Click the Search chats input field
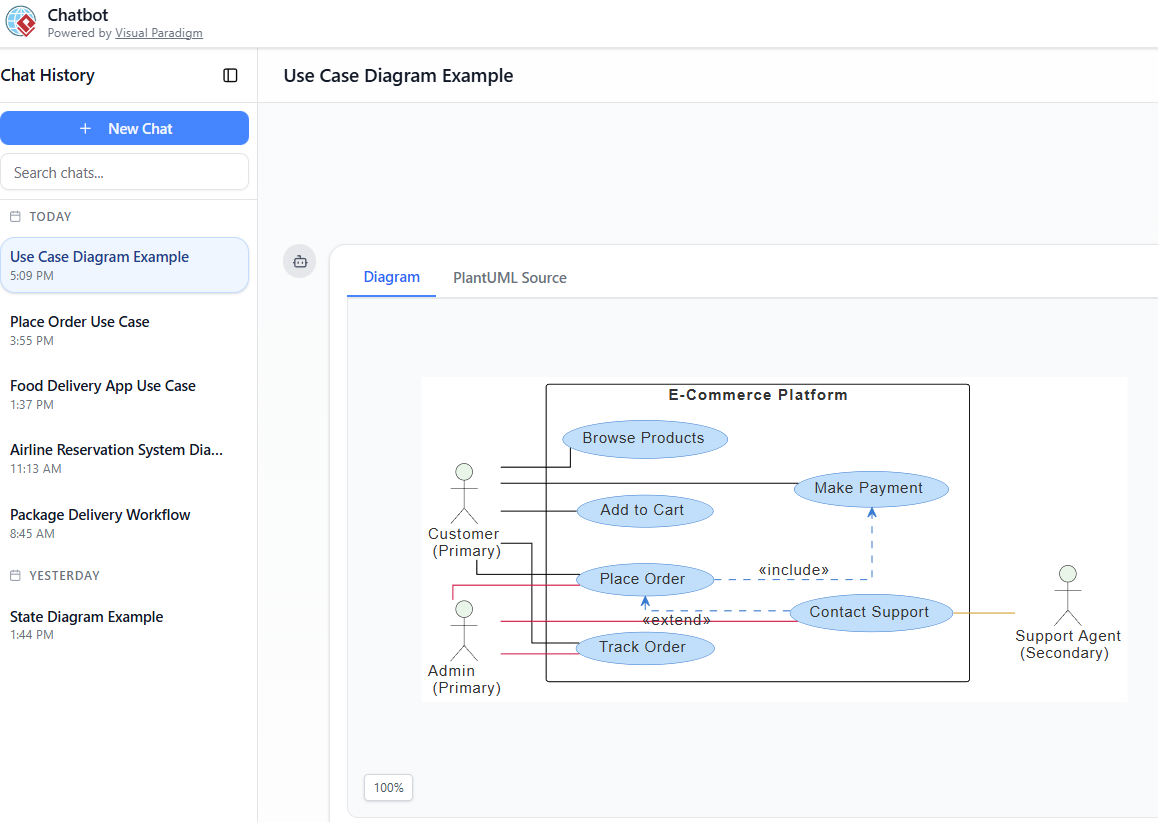 [x=124, y=172]
